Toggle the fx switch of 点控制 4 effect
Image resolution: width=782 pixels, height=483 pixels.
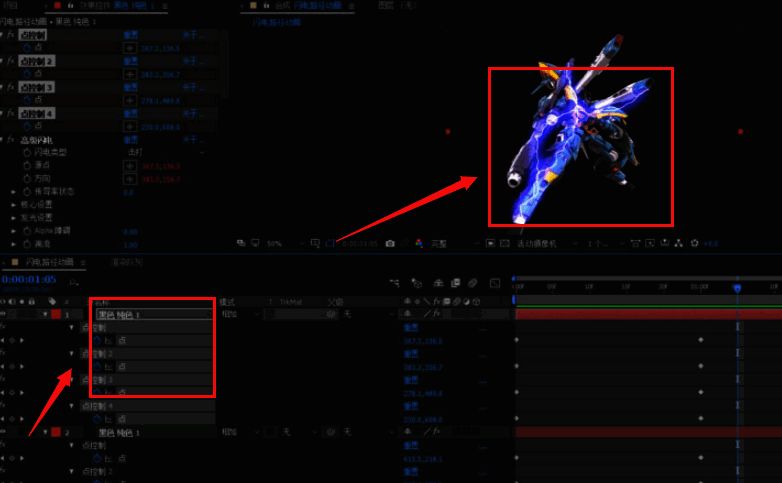10,113
